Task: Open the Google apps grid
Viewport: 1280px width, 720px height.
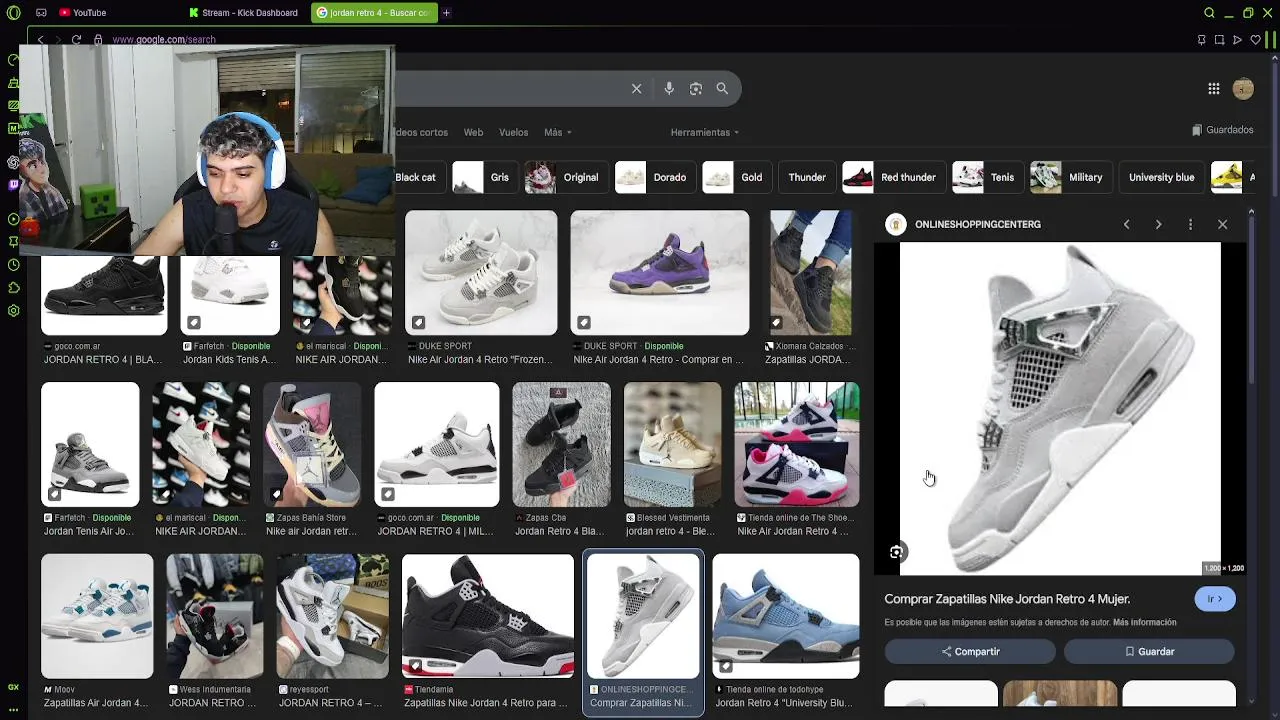Action: (1214, 89)
